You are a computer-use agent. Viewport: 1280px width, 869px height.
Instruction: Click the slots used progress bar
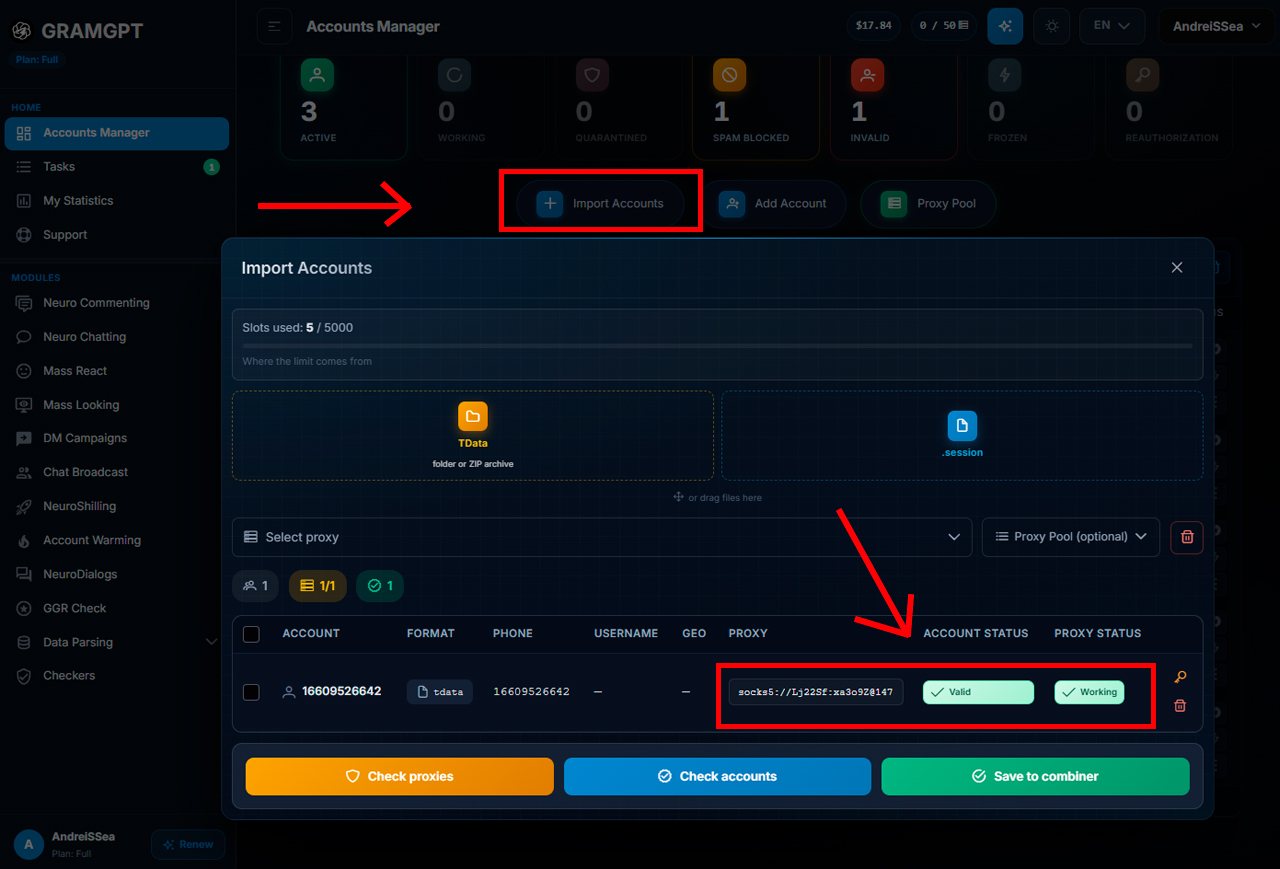point(717,346)
